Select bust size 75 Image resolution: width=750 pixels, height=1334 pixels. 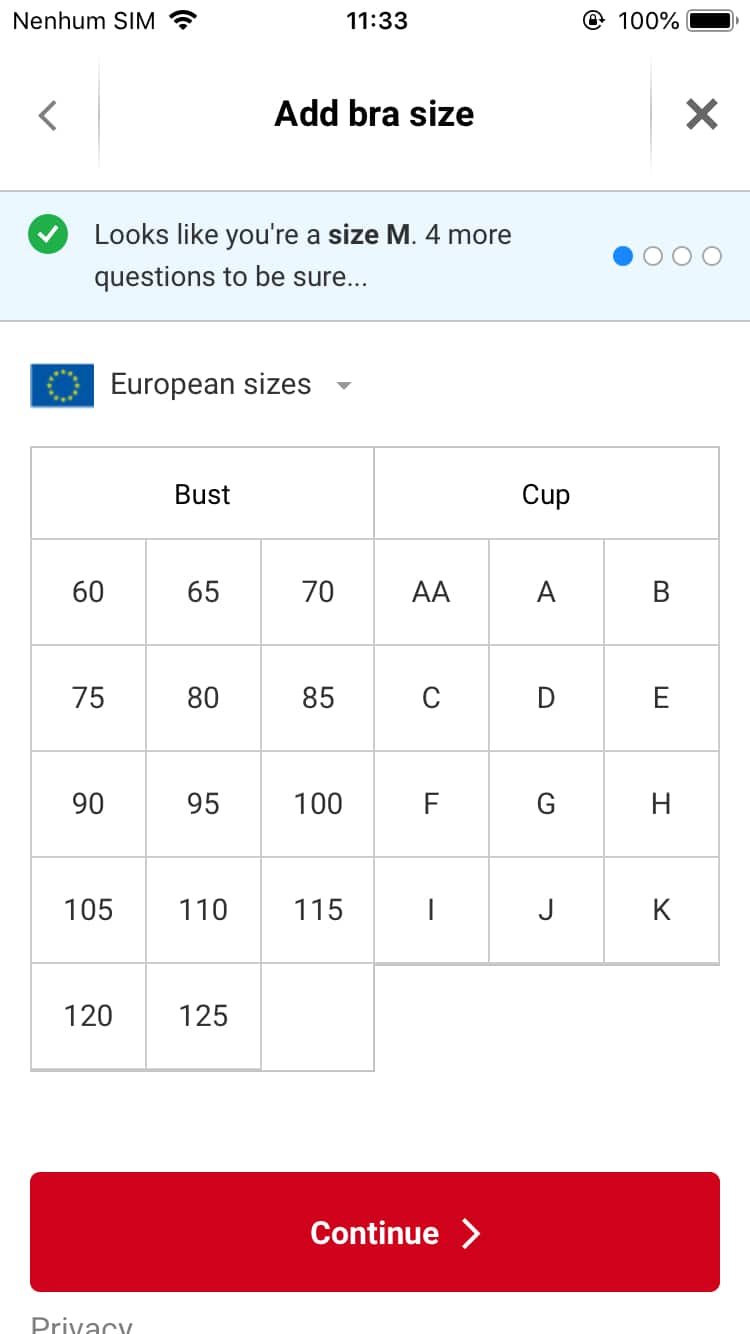(x=88, y=698)
